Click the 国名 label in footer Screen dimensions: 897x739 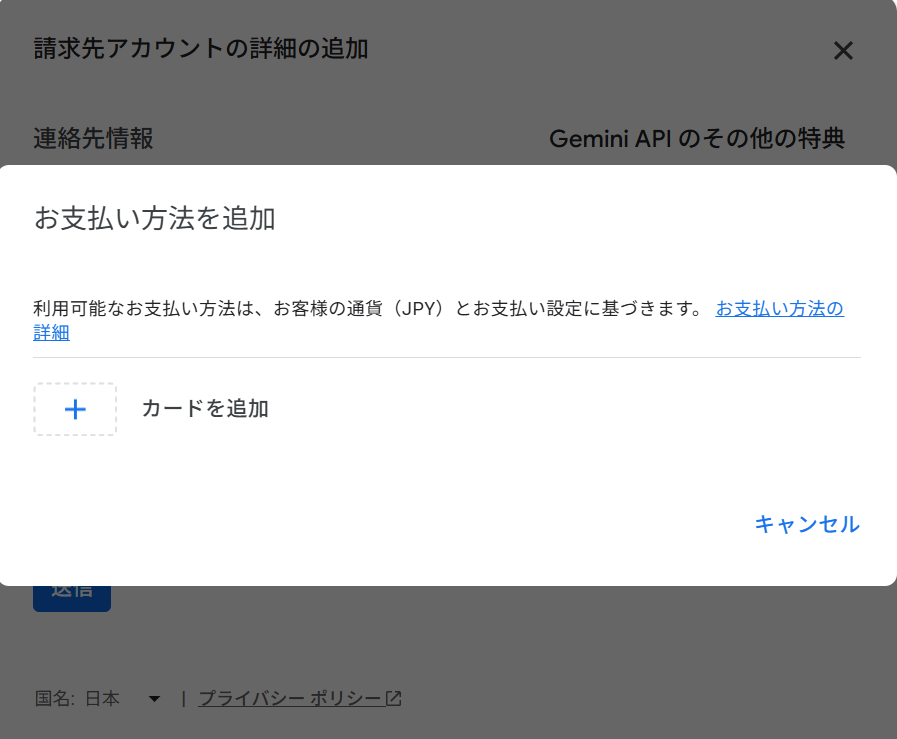coord(54,699)
